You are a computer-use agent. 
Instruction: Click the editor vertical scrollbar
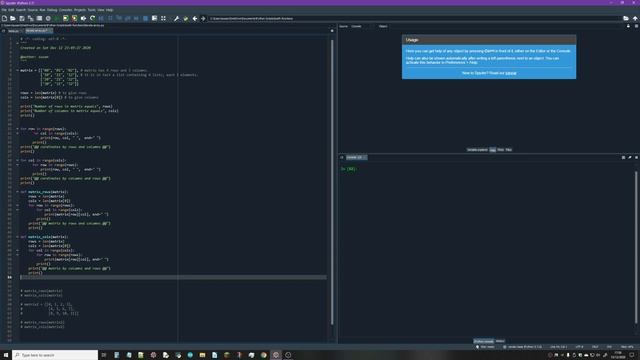tap(332, 182)
